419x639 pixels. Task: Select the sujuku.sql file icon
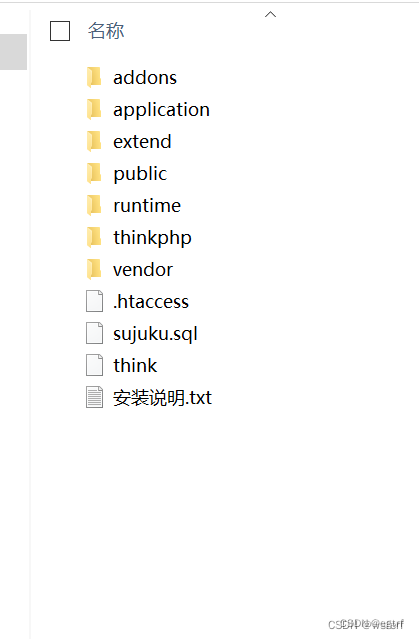[94, 333]
